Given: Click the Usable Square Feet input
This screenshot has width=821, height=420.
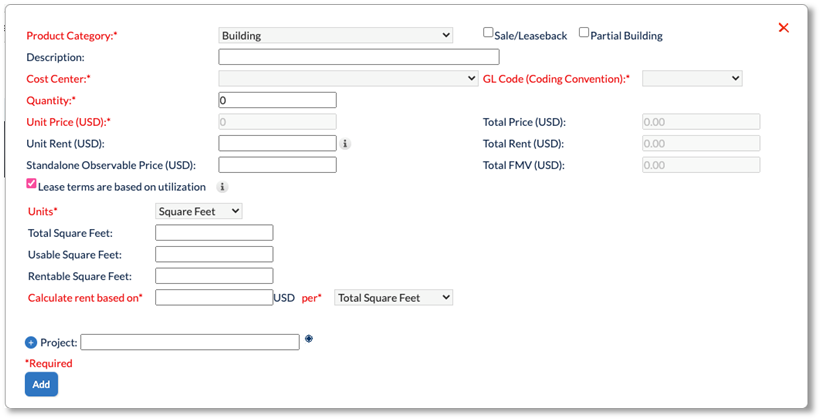Looking at the screenshot, I should (214, 255).
